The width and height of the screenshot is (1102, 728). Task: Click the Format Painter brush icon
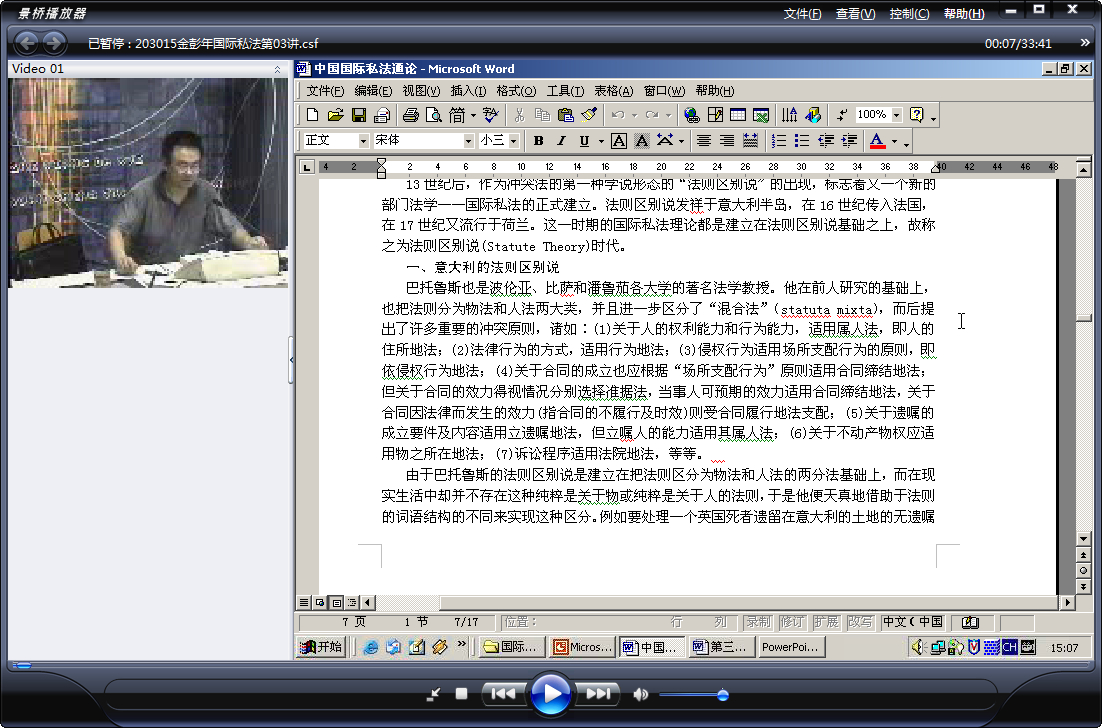589,115
